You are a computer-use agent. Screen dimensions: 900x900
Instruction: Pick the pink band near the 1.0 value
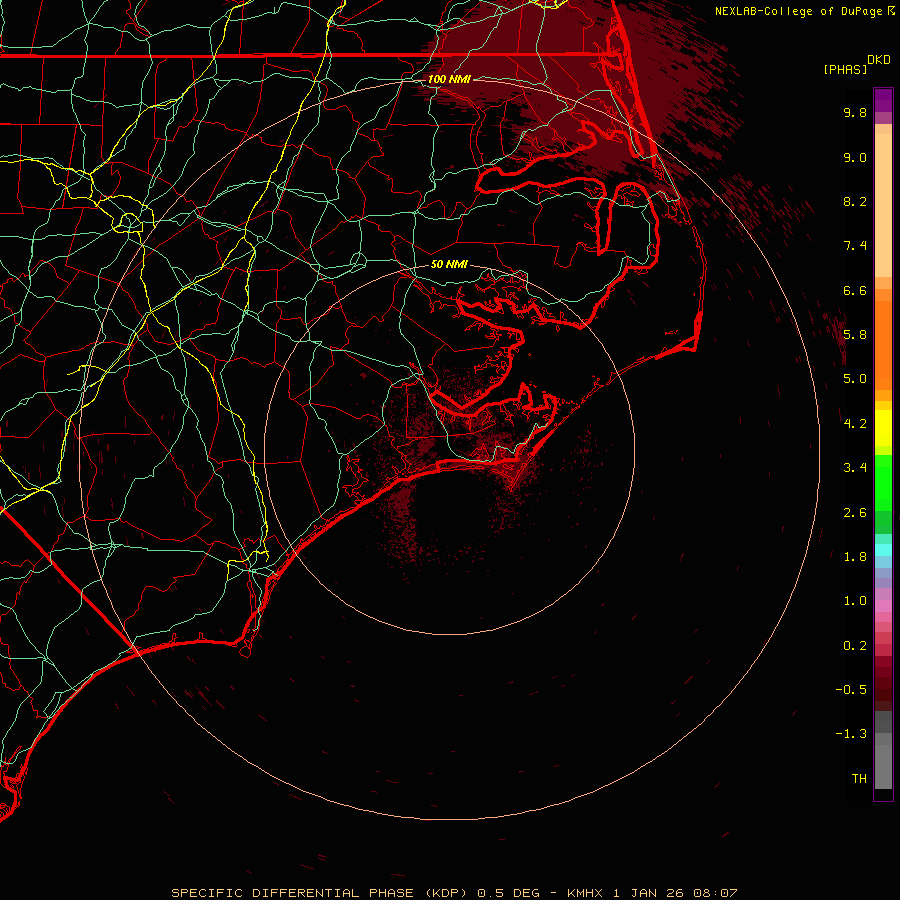883,606
